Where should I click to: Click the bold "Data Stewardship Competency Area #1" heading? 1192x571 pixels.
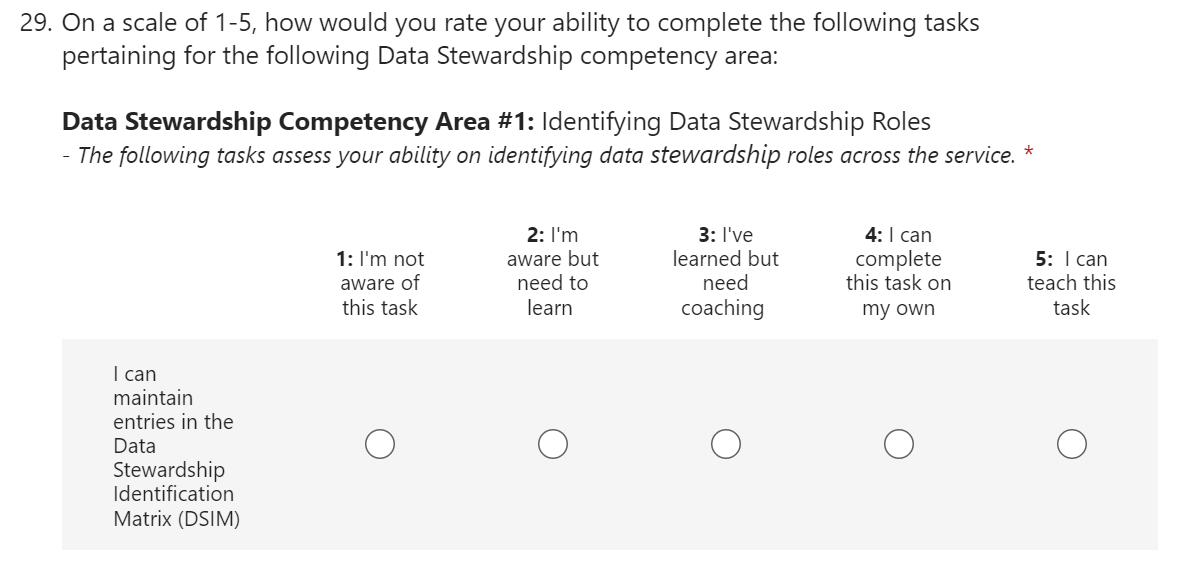click(x=298, y=122)
